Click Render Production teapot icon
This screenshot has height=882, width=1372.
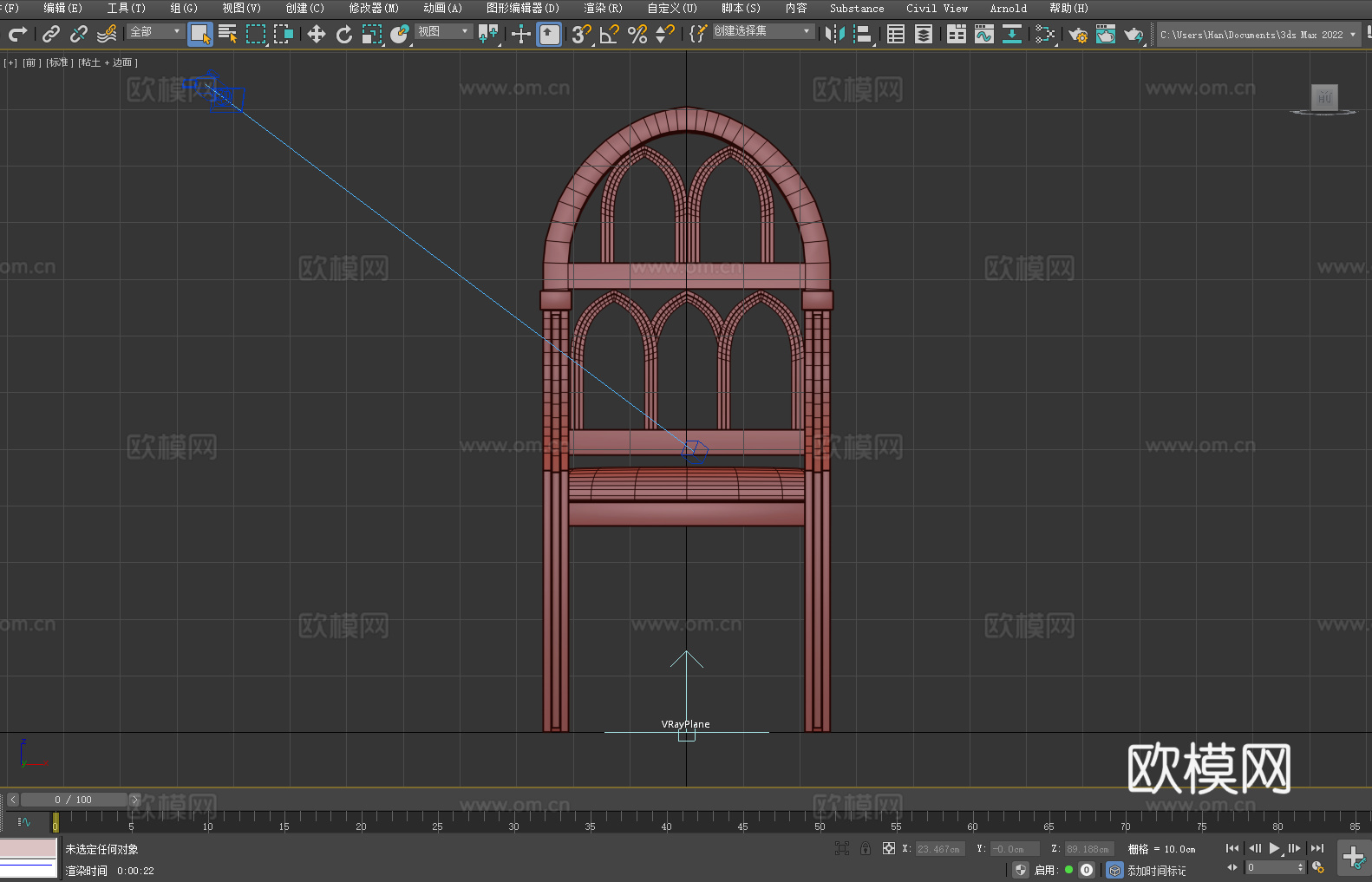pos(1134,34)
